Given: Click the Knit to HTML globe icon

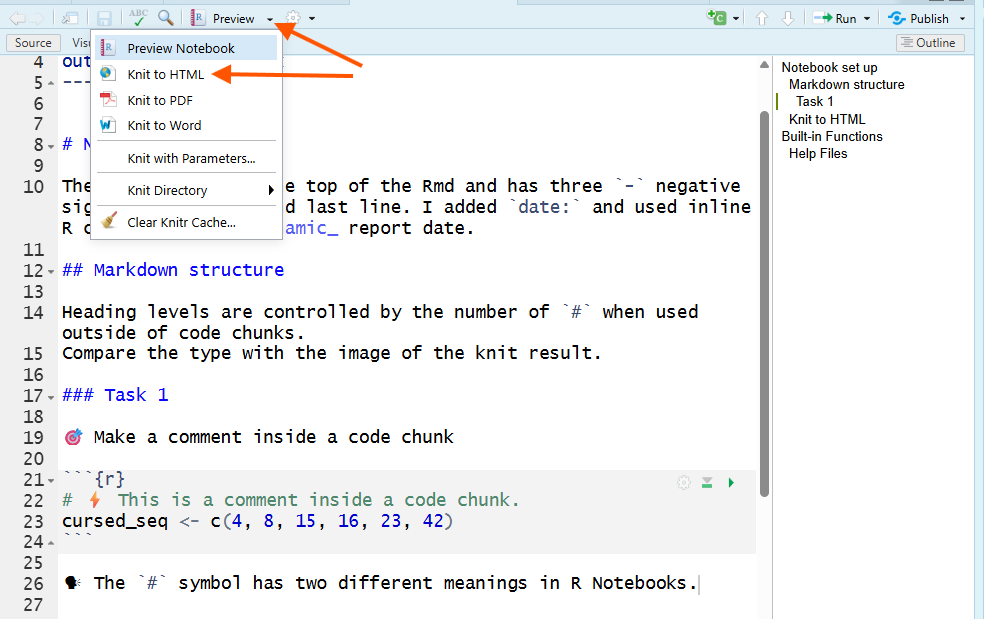Looking at the screenshot, I should (x=108, y=73).
